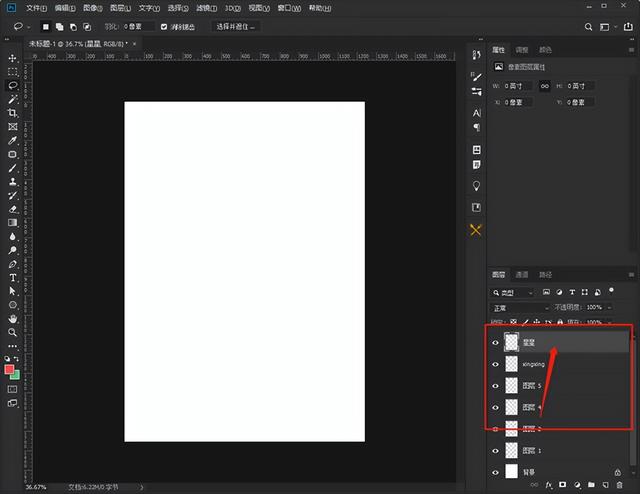Open layer style fx menu
This screenshot has width=640, height=494.
(x=549, y=485)
